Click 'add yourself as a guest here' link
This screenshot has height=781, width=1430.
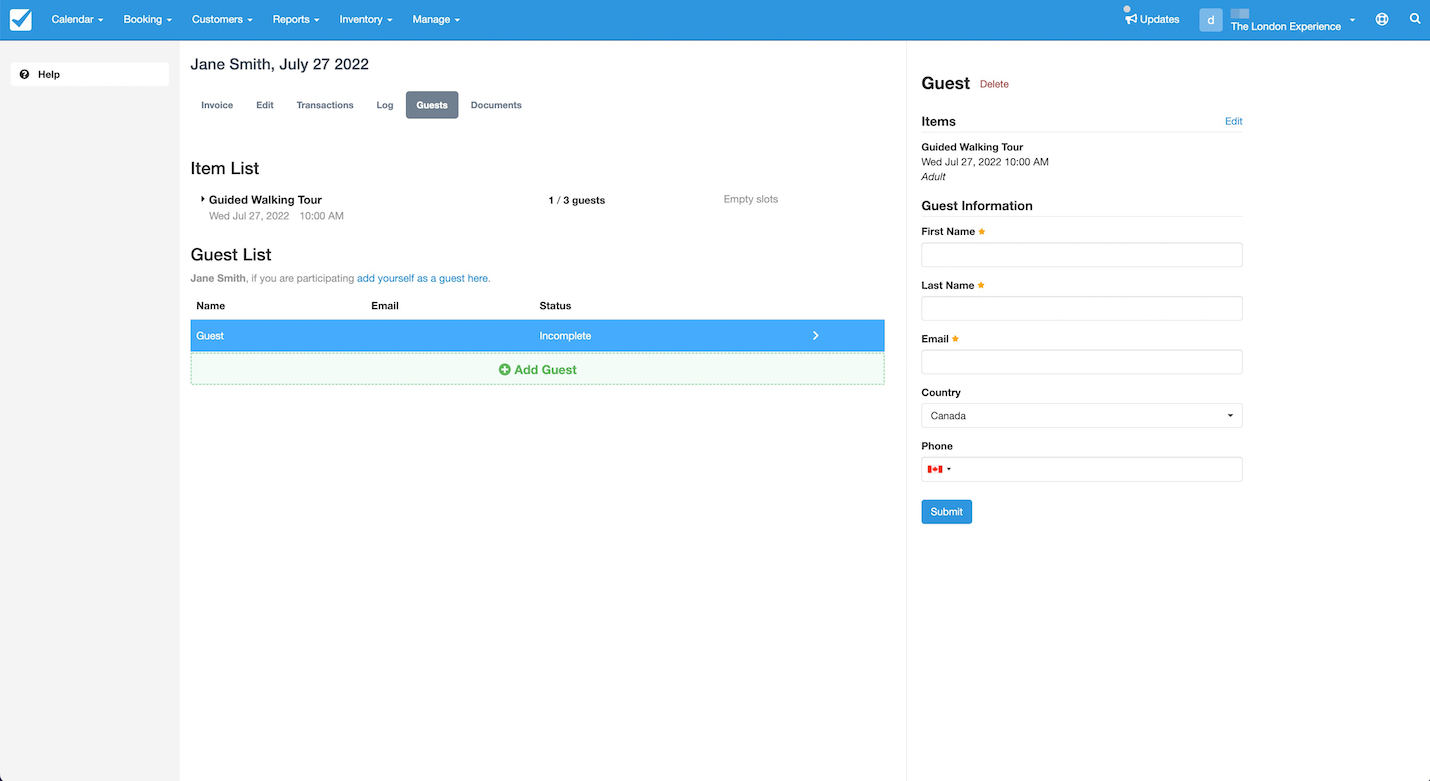(424, 278)
